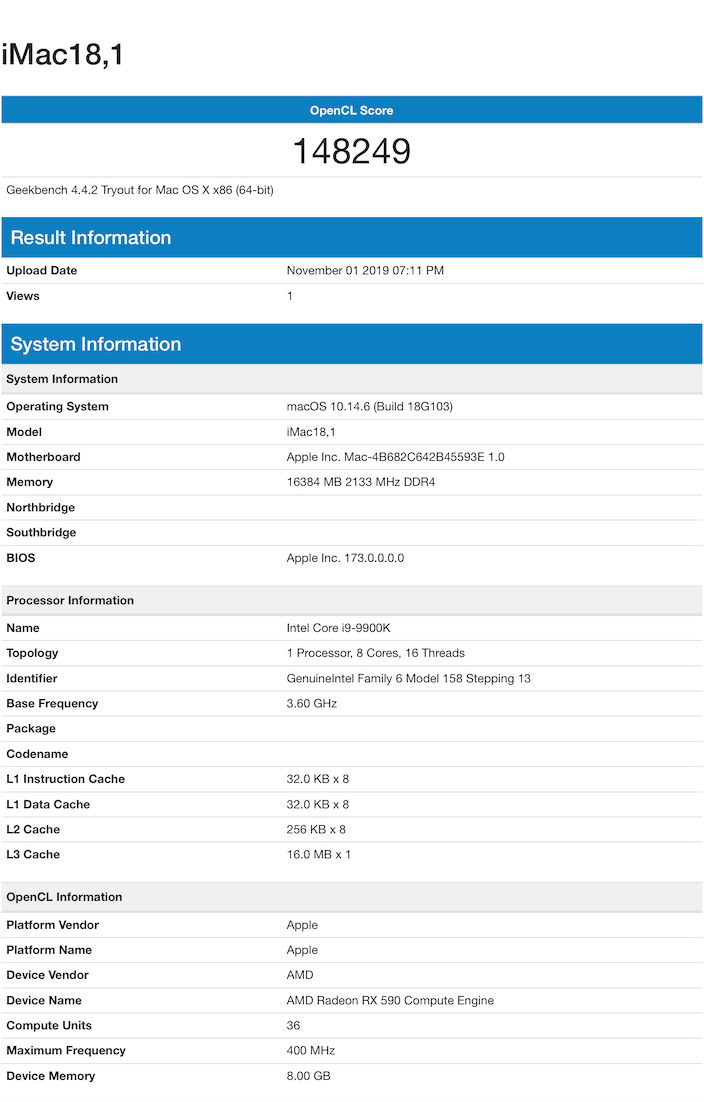This screenshot has width=704, height=1102.
Task: Select the Northbridge label
Action: (x=40, y=507)
